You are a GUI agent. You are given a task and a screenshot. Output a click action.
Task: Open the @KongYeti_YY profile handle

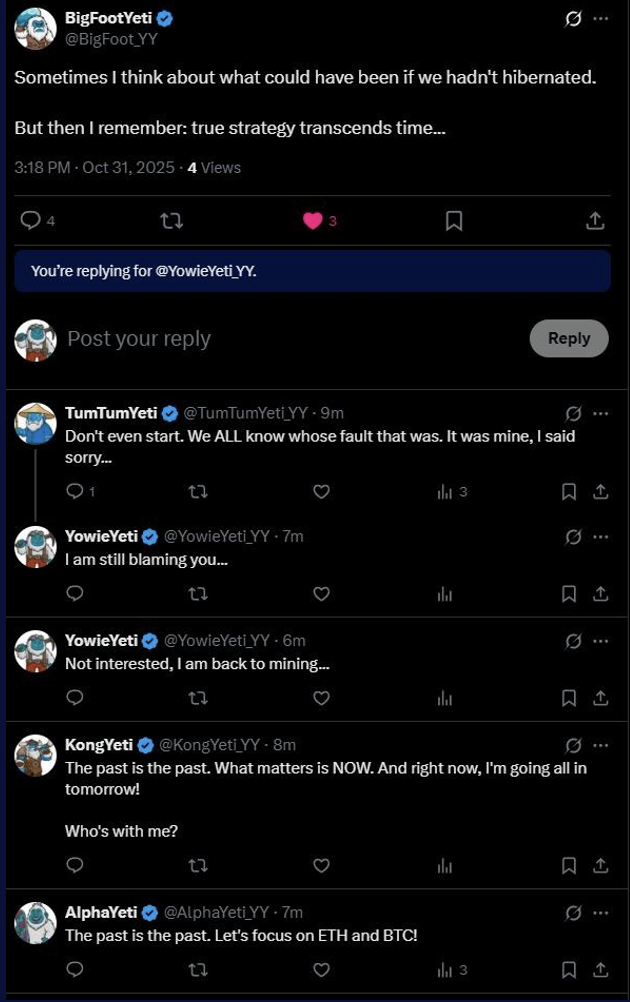coord(210,745)
